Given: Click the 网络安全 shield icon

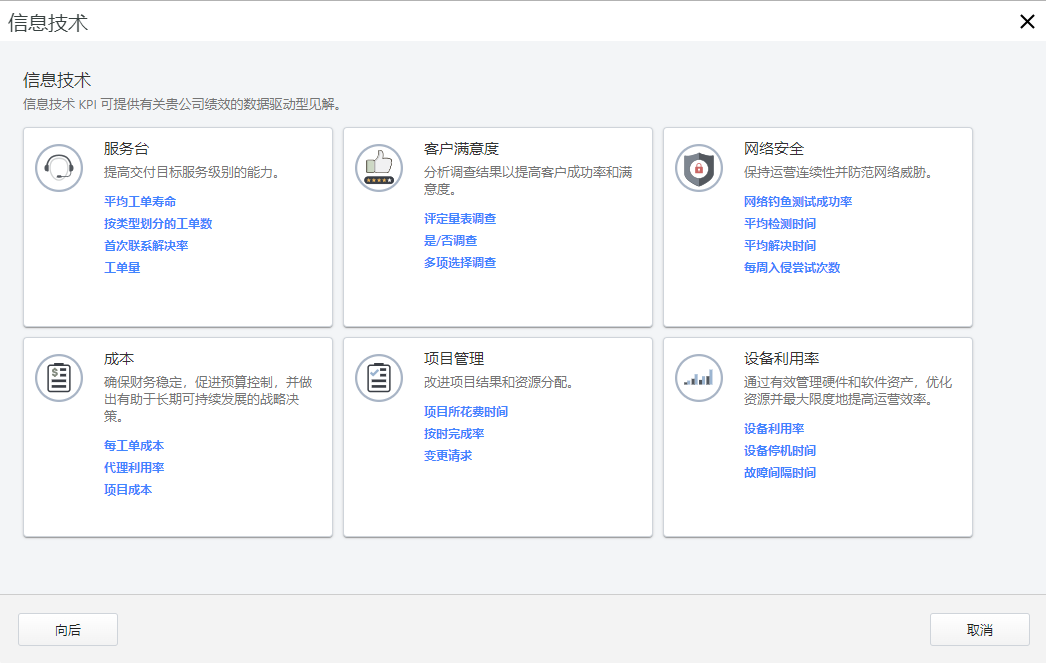Looking at the screenshot, I should point(698,168).
